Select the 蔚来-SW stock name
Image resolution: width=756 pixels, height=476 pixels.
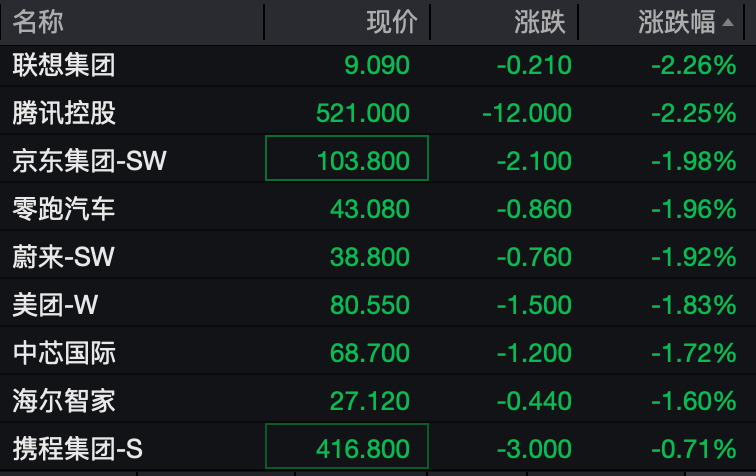point(64,257)
